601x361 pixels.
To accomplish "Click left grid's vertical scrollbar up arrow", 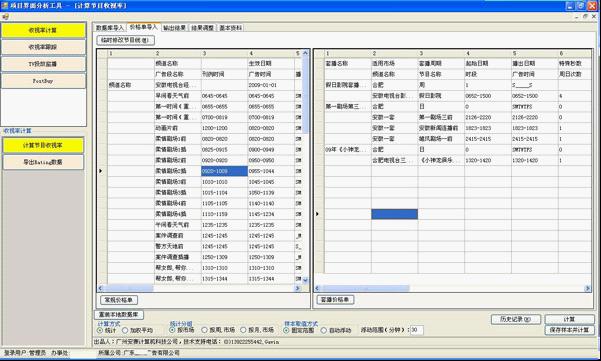I will [x=305, y=53].
